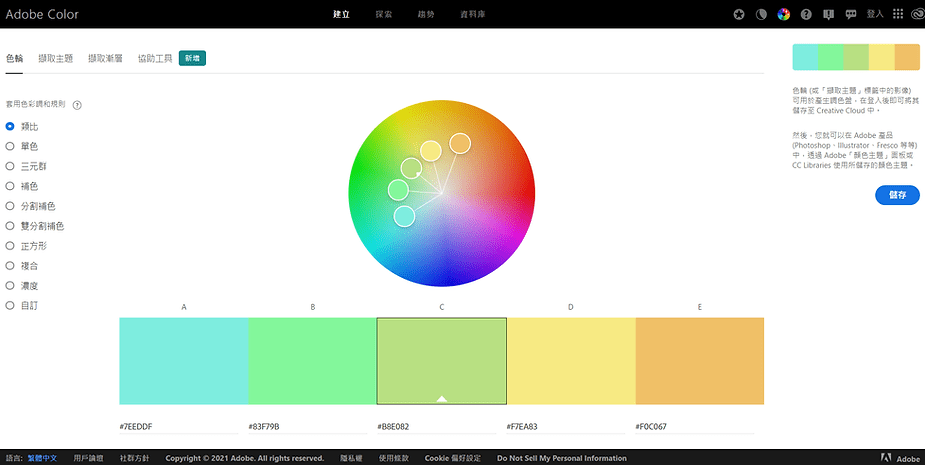Switch to the 協助工具 tab
Image resolution: width=925 pixels, height=465 pixels.
coord(155,58)
